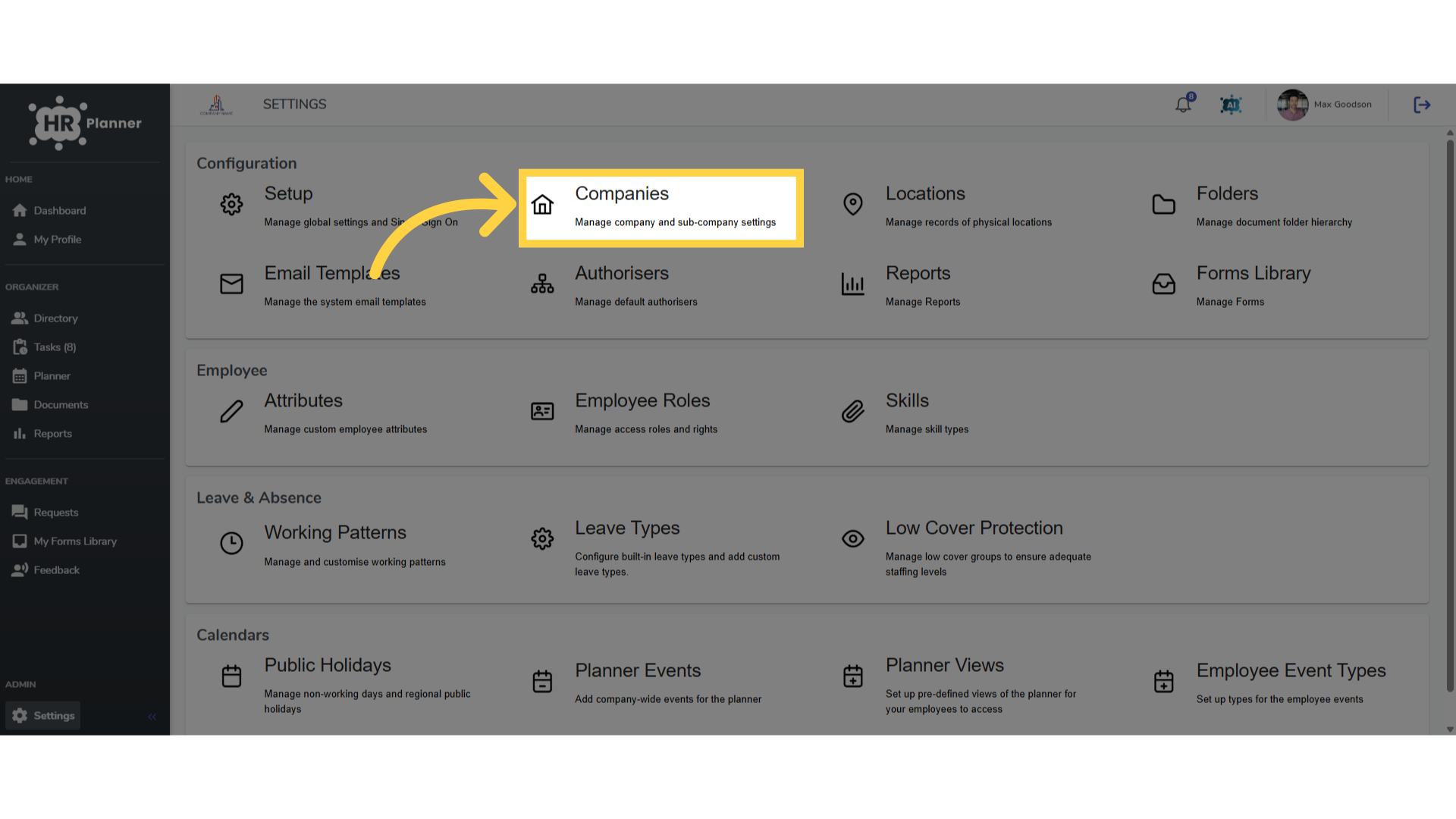Click the scrollbar down arrow
Screen dimensions: 1456x819
point(1450,730)
